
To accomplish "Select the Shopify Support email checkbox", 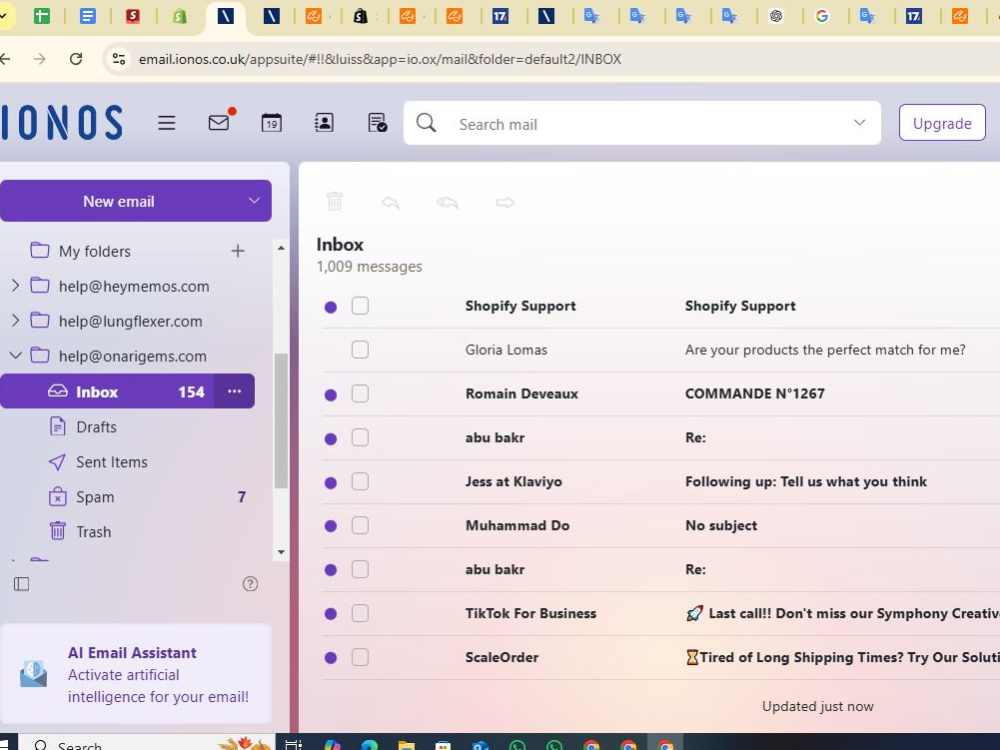I will pos(360,305).
